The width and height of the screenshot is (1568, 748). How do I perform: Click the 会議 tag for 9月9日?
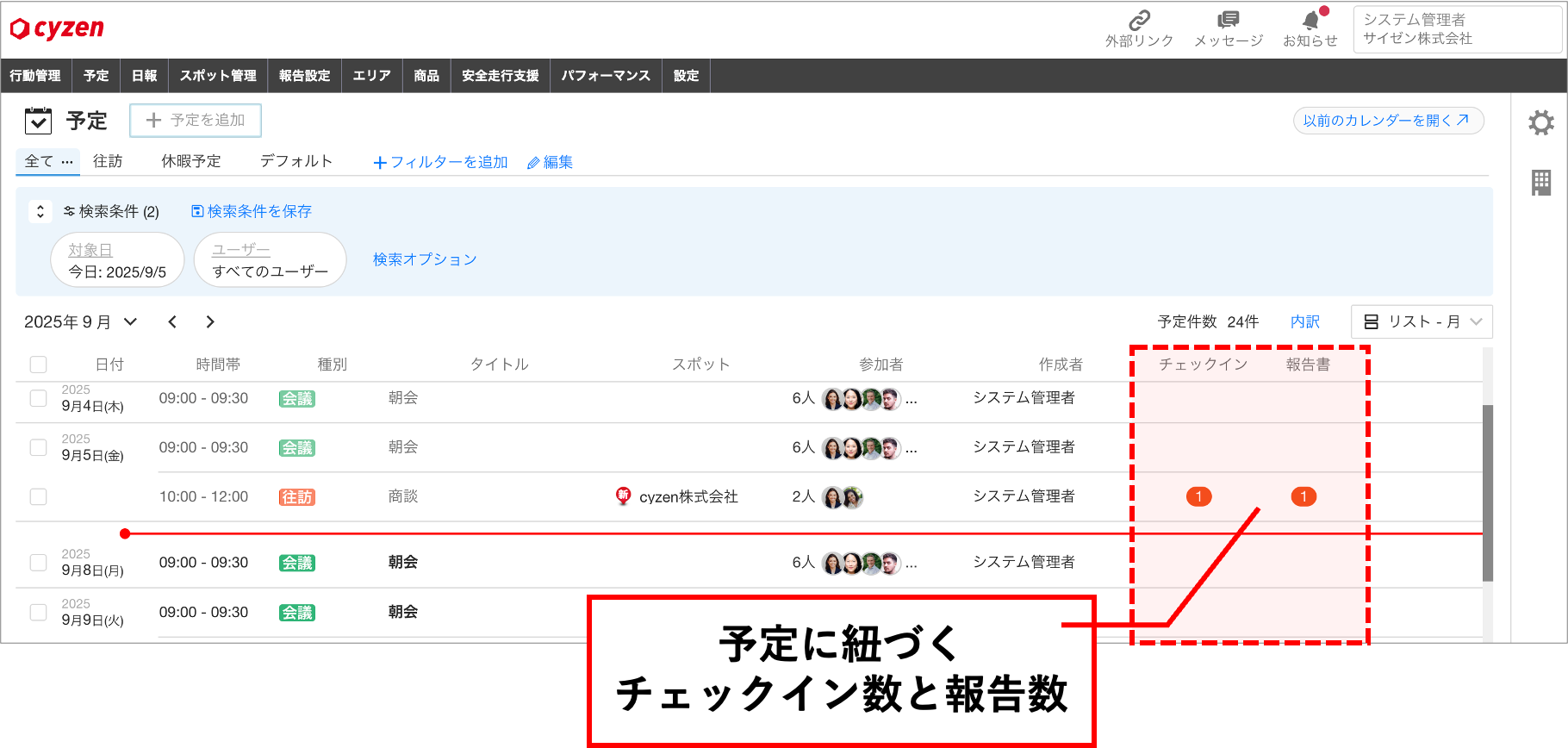click(x=297, y=613)
